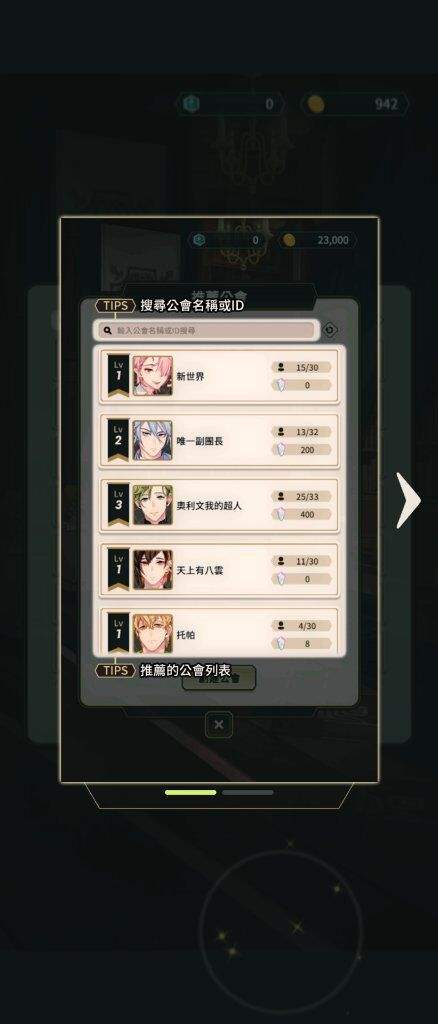This screenshot has height=1024, width=438.
Task: Close the recommended guild dialog with X
Action: point(219,724)
